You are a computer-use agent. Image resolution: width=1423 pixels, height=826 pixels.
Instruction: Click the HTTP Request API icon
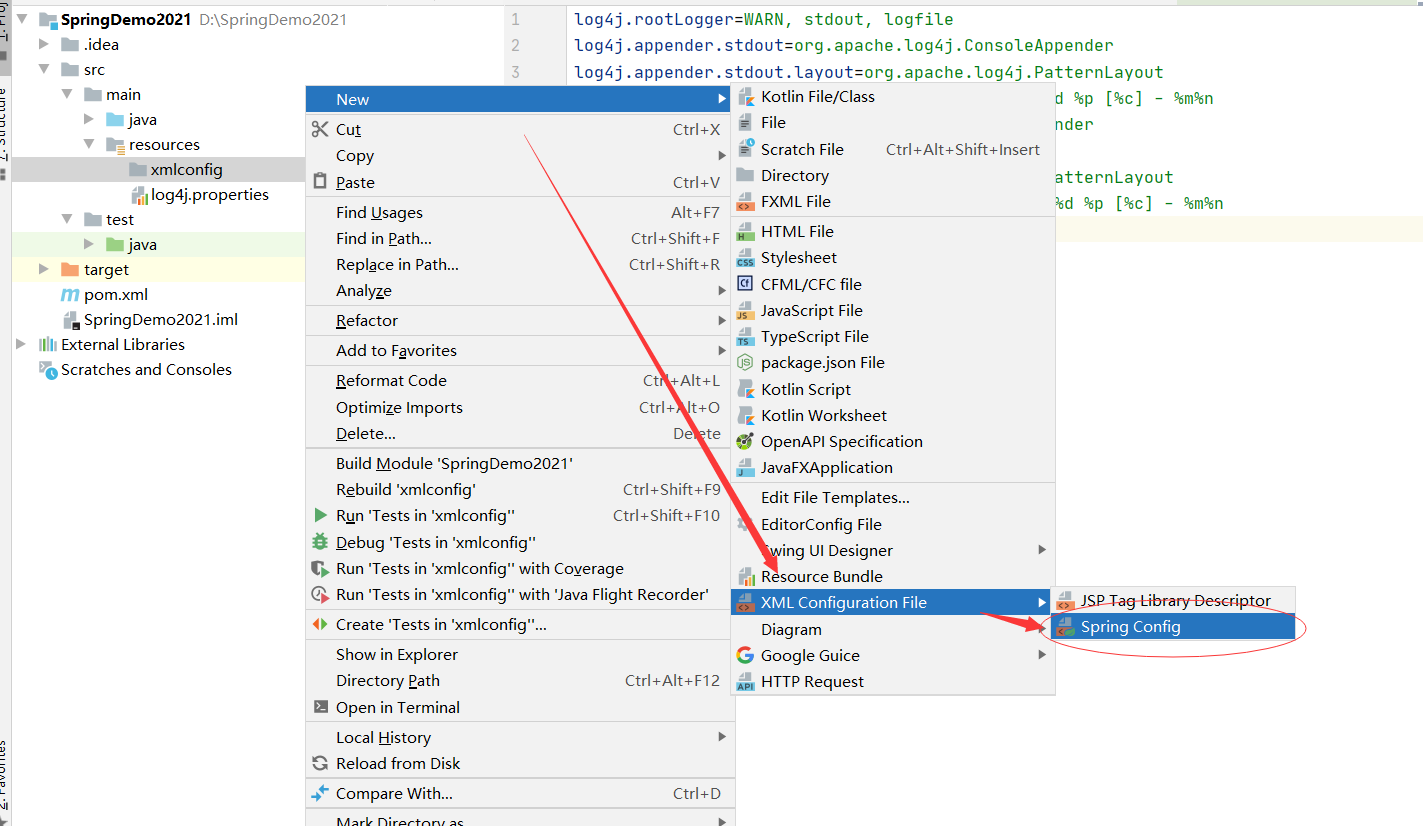click(745, 682)
